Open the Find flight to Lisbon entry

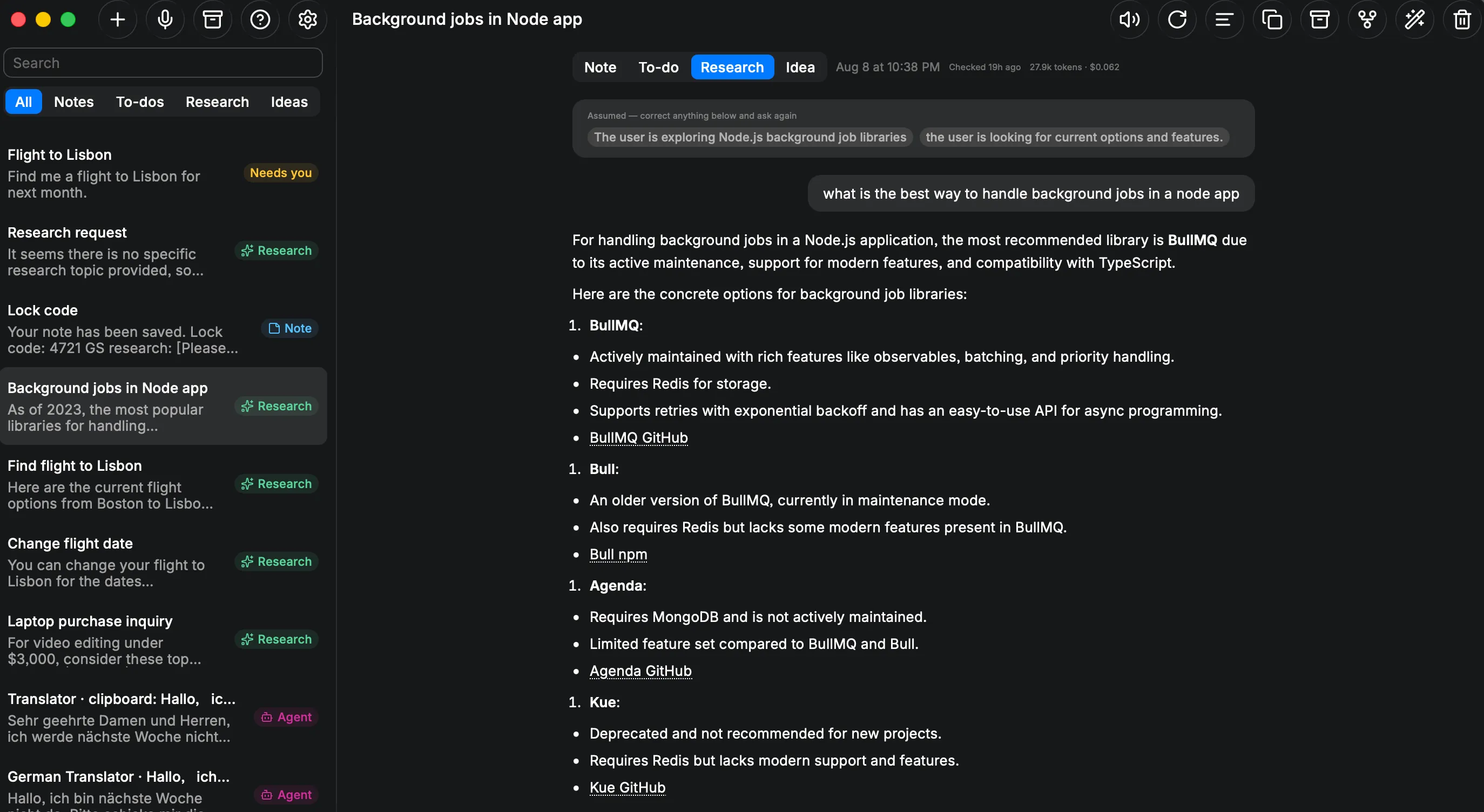point(164,484)
